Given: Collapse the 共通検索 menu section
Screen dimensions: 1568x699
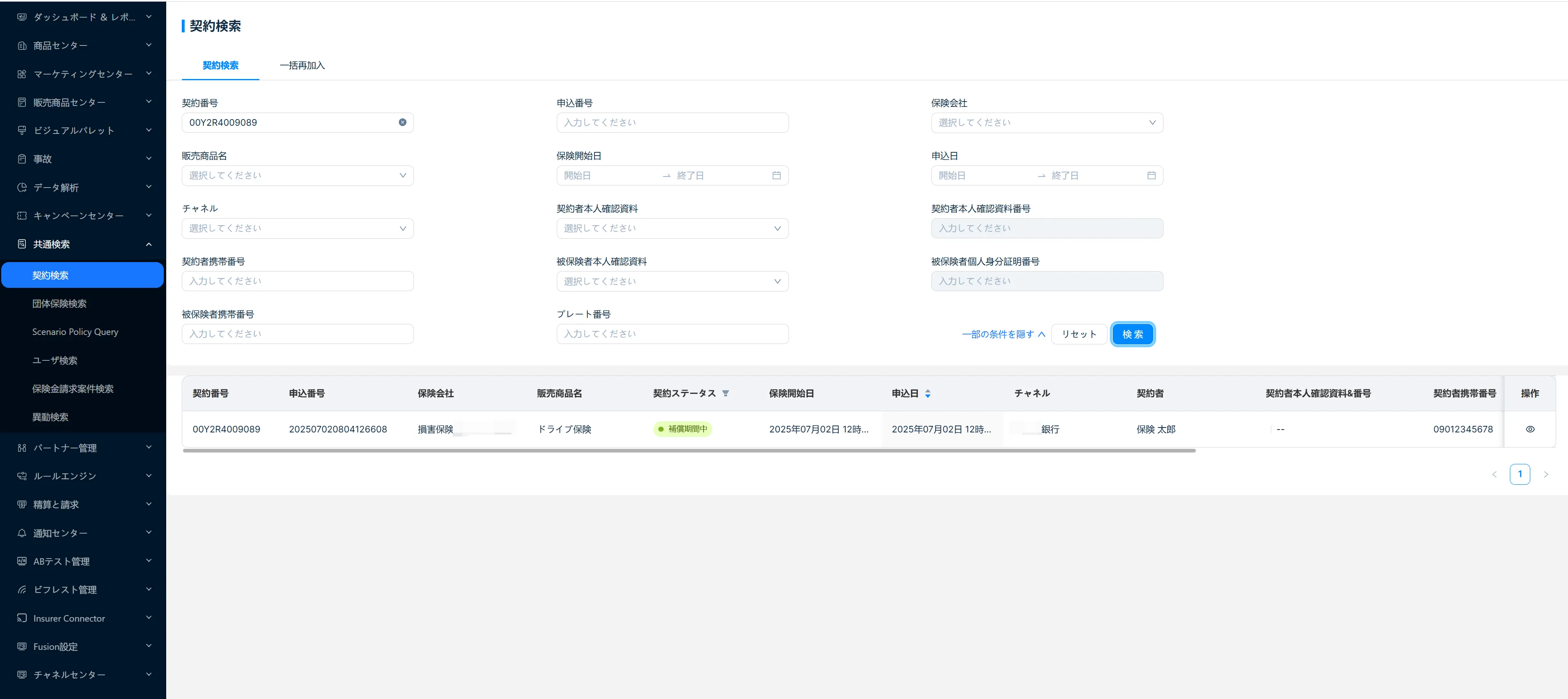Looking at the screenshot, I should tap(149, 244).
